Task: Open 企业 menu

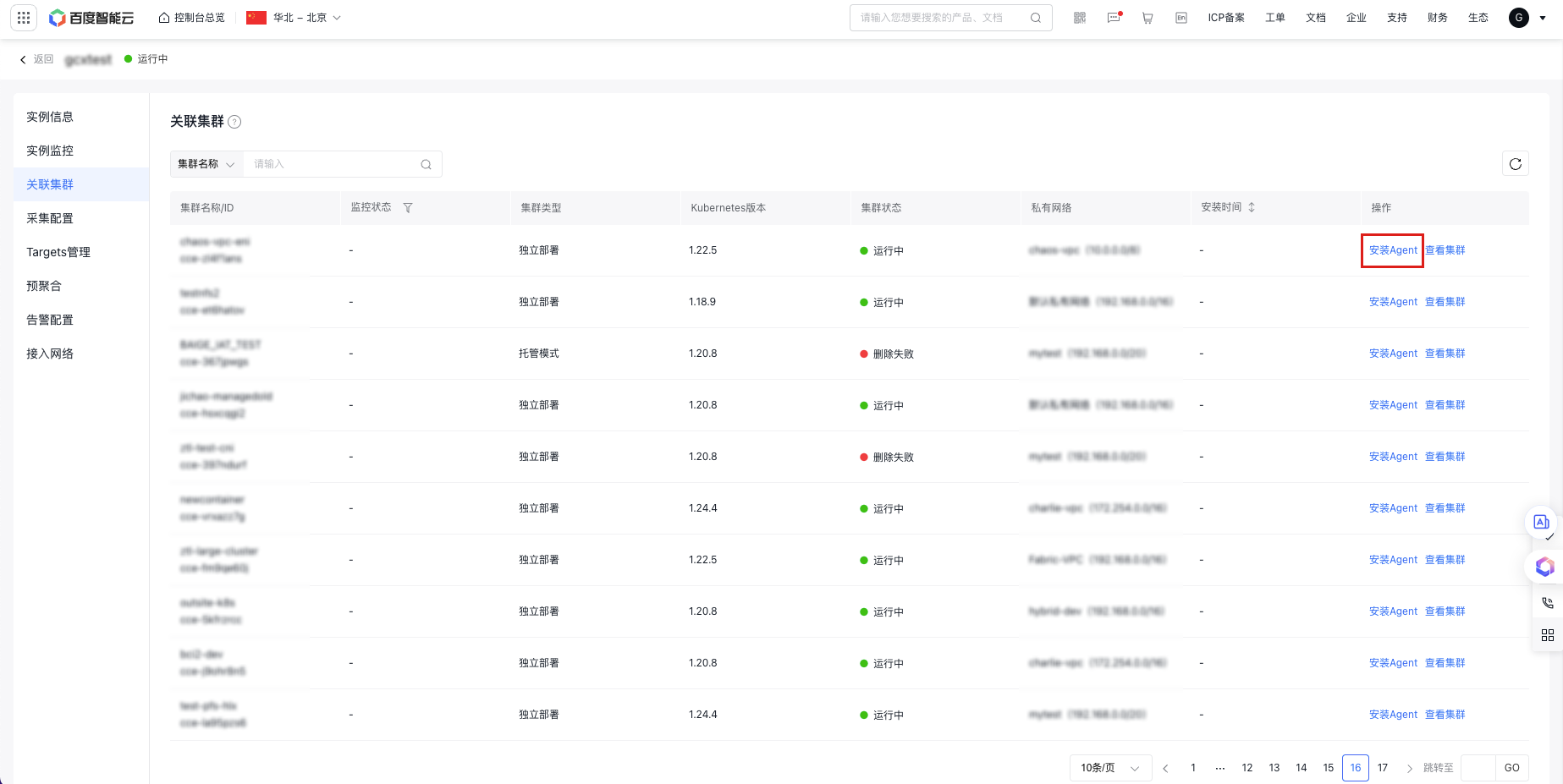Action: [1357, 18]
